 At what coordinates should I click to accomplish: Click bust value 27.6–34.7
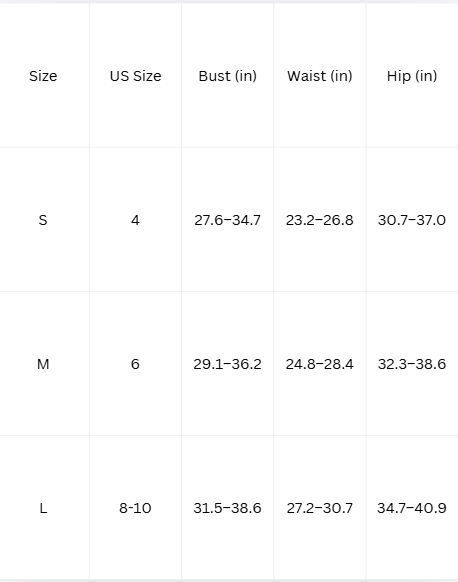[228, 220]
